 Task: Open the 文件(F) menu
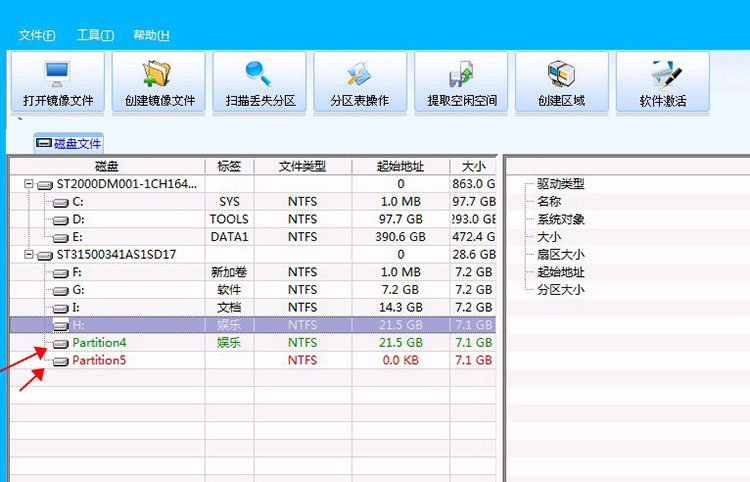pyautogui.click(x=37, y=35)
